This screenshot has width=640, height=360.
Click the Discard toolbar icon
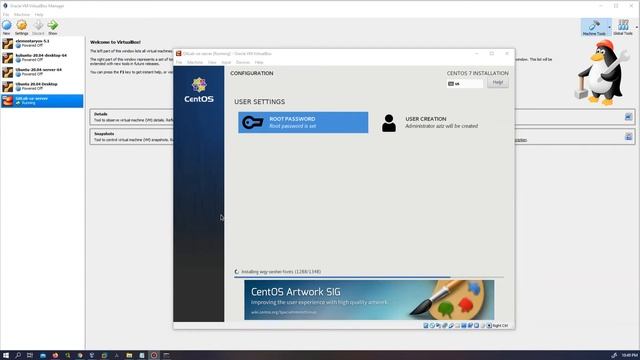point(38,25)
